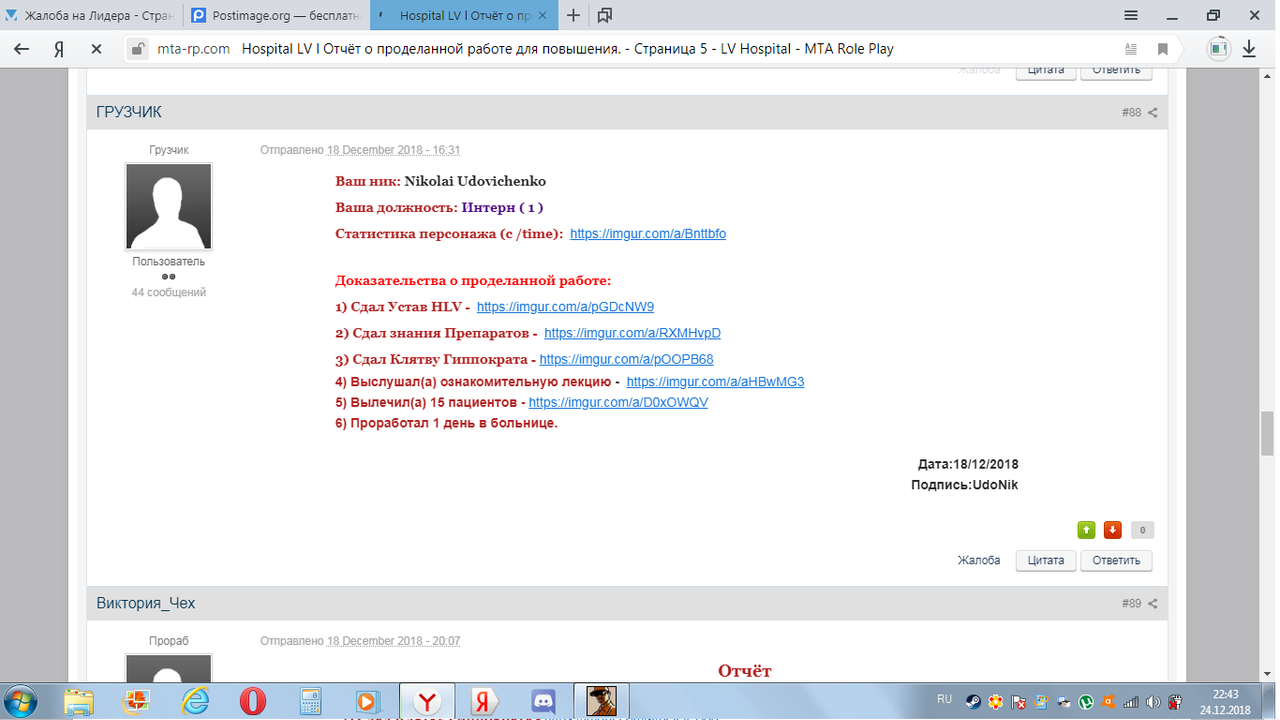Click timestamp 18 December 2018 - 16:31
The image size is (1280, 720).
pos(393,150)
